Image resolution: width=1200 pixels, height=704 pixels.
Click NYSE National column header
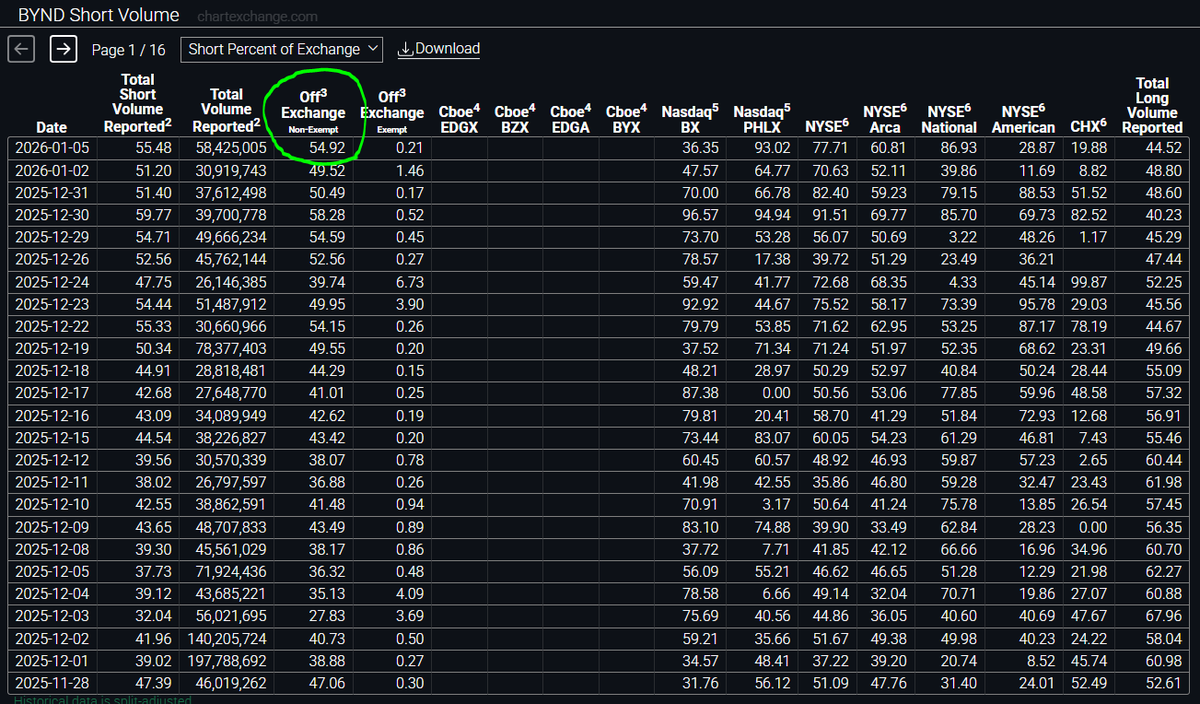pyautogui.click(x=949, y=119)
